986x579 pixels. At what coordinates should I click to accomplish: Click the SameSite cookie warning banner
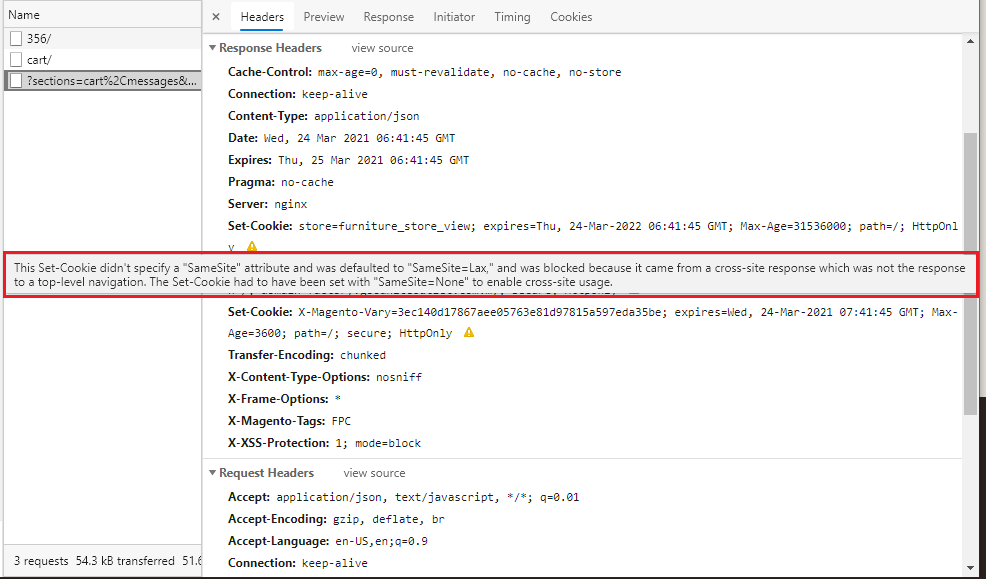coord(493,274)
